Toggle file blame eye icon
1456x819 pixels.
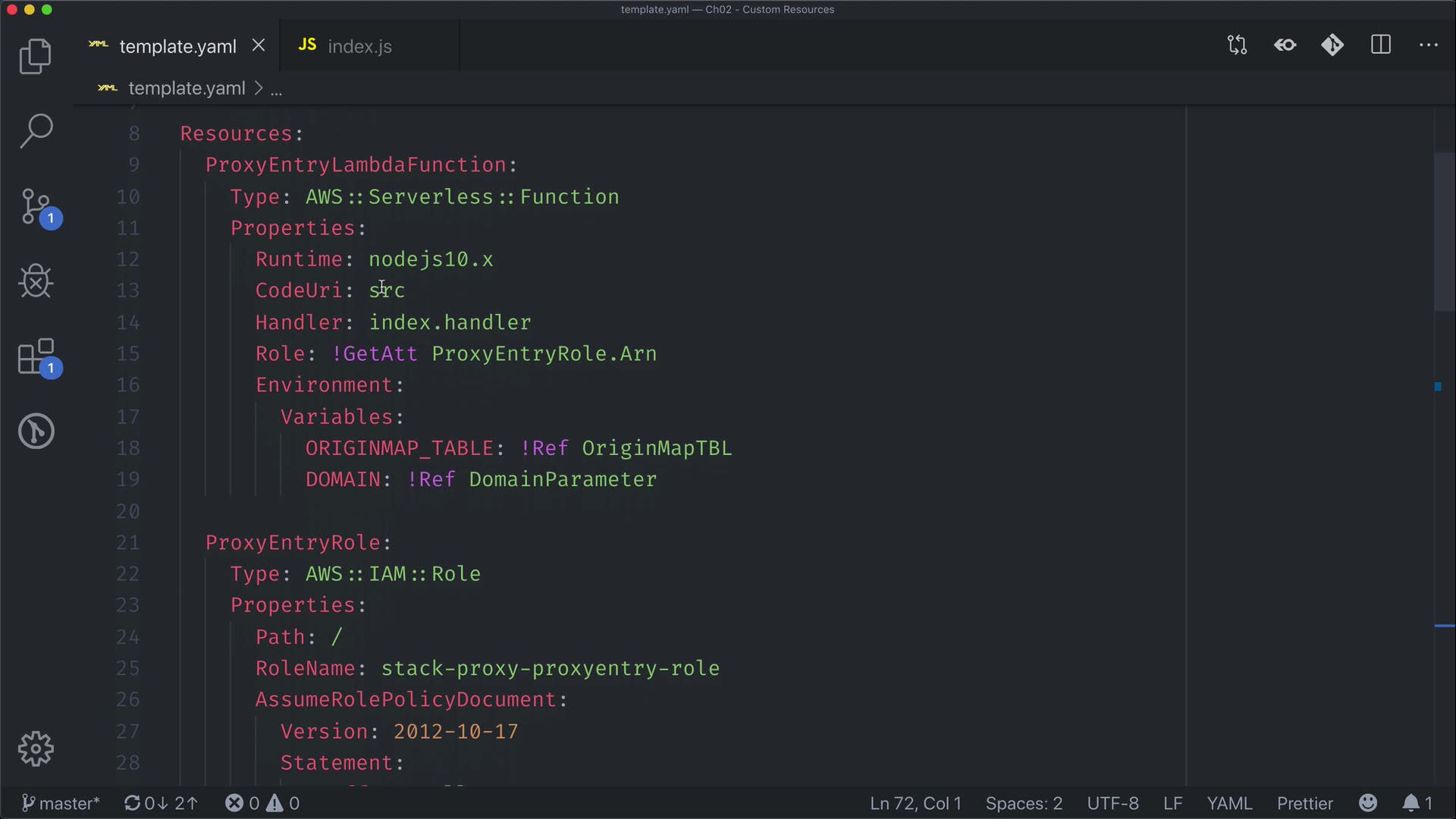[x=1285, y=45]
